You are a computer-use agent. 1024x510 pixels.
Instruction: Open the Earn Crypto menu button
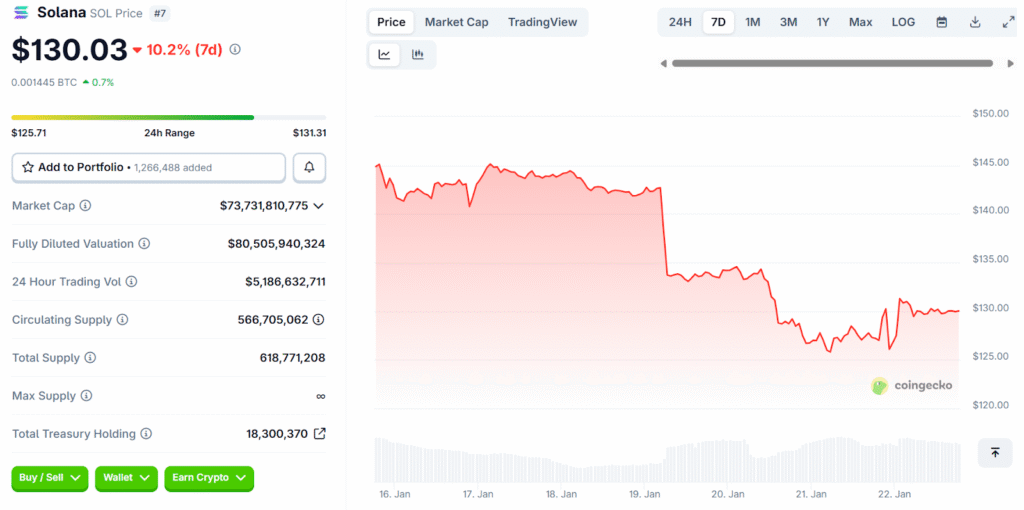208,478
